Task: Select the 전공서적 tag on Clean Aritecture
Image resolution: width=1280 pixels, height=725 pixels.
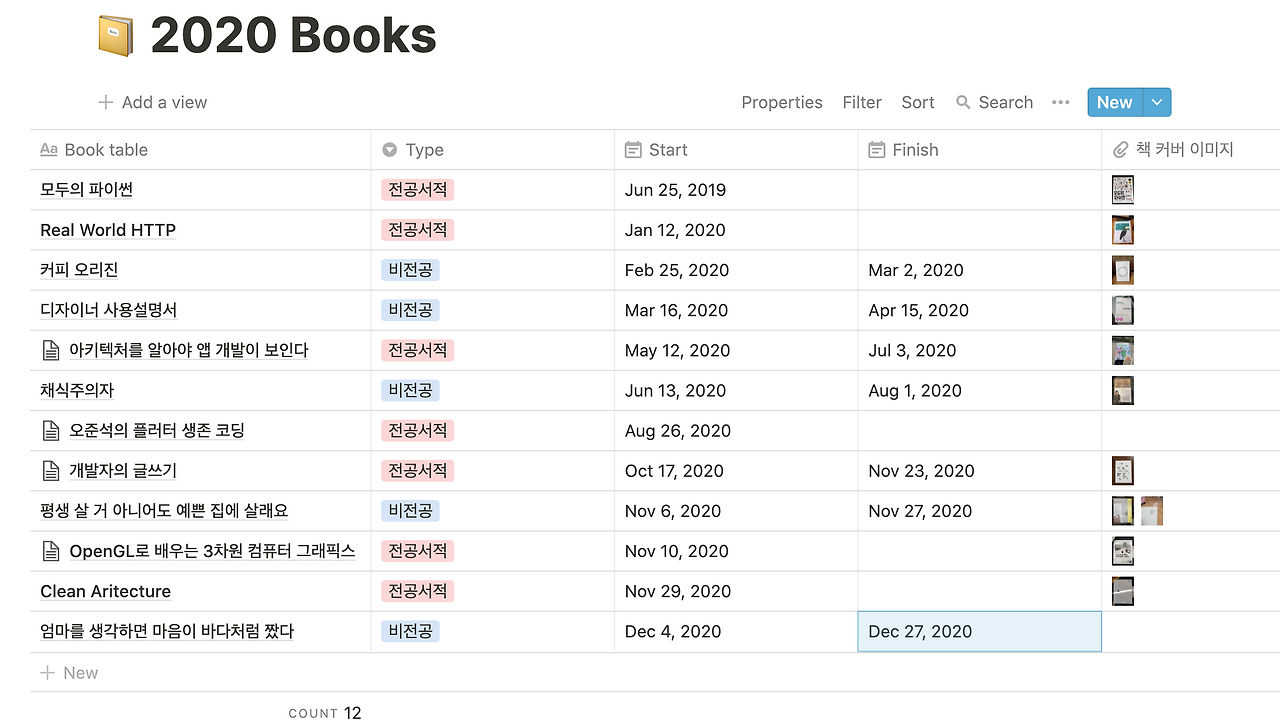Action: (x=417, y=591)
